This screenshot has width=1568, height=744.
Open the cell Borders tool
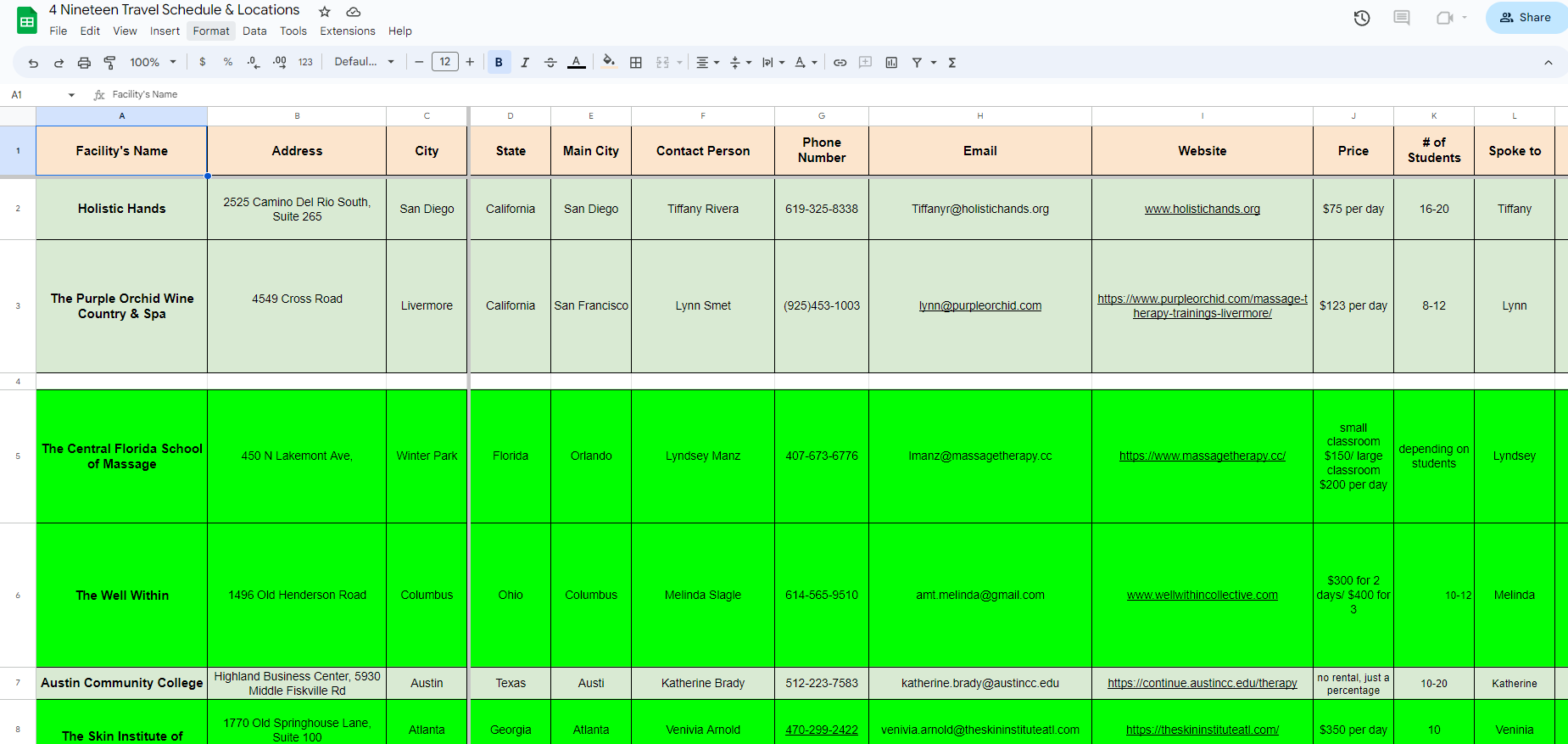coord(636,62)
